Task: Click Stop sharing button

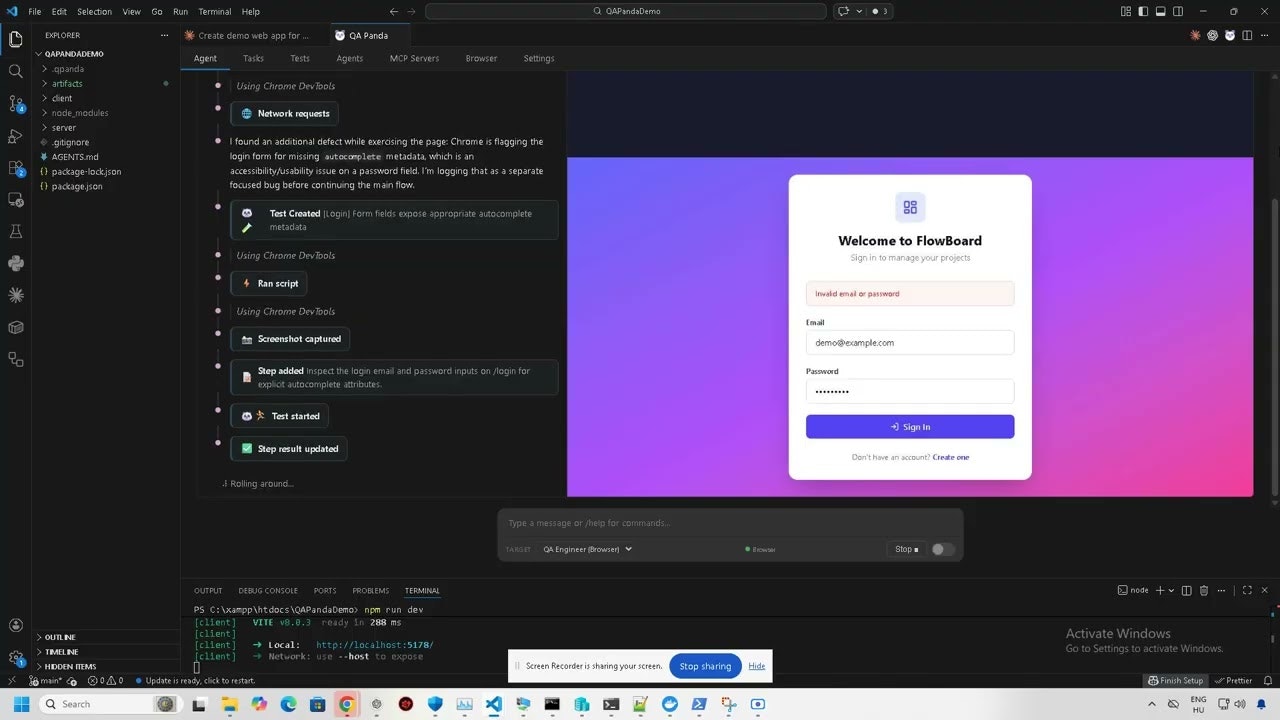Action: click(x=705, y=666)
